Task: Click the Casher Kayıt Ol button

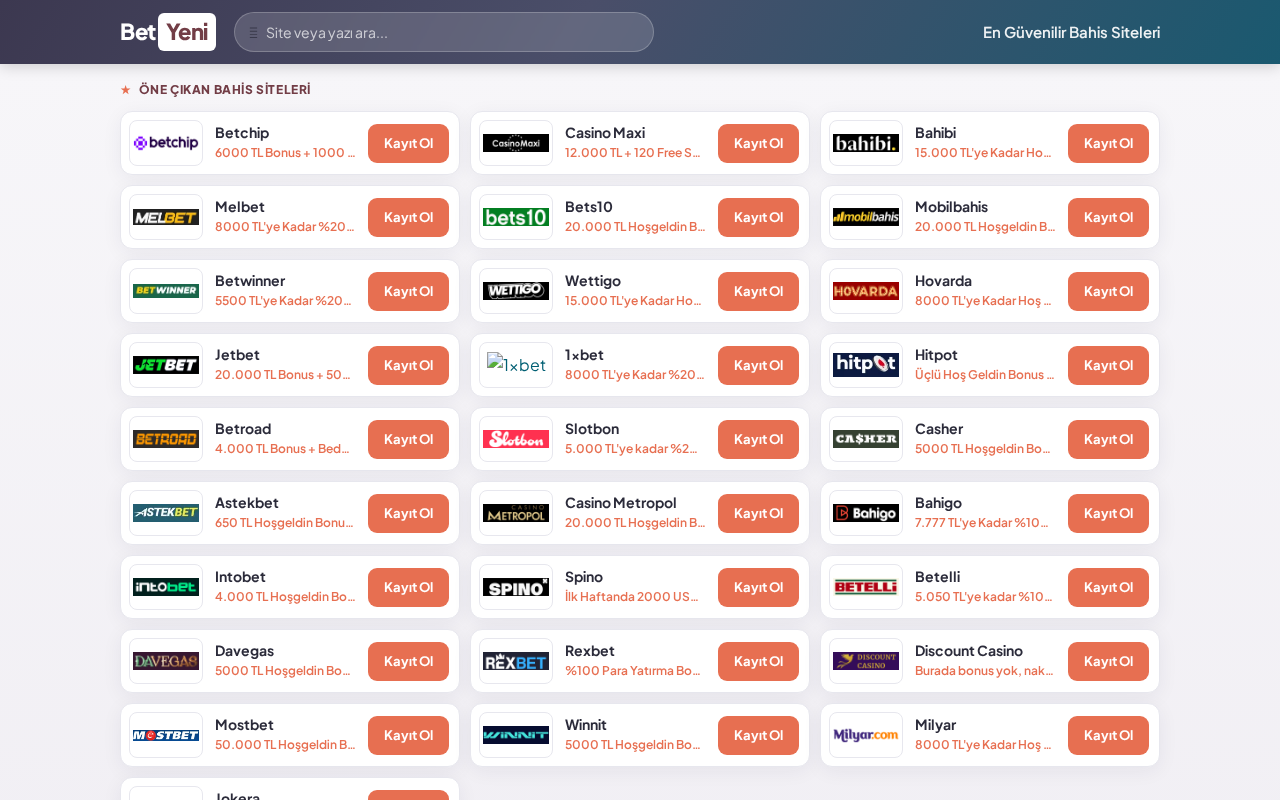Action: pyautogui.click(x=1108, y=439)
